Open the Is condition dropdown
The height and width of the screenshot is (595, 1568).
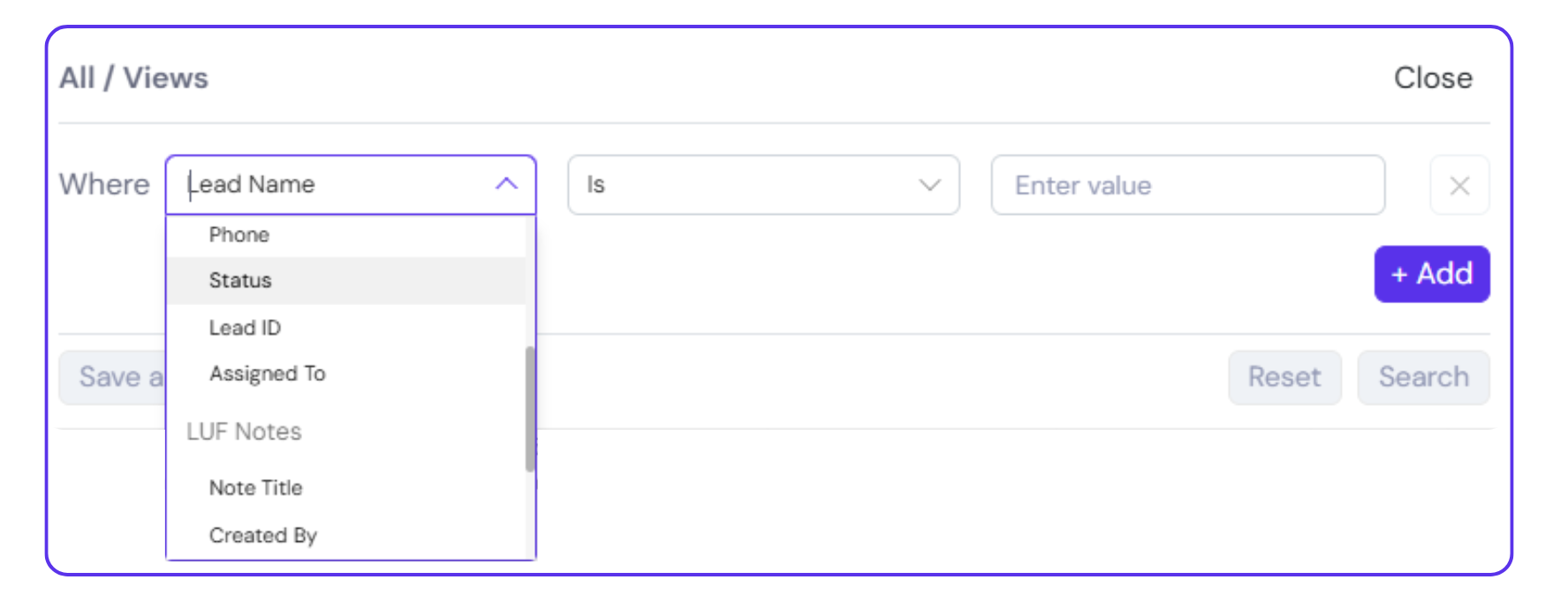tap(762, 185)
